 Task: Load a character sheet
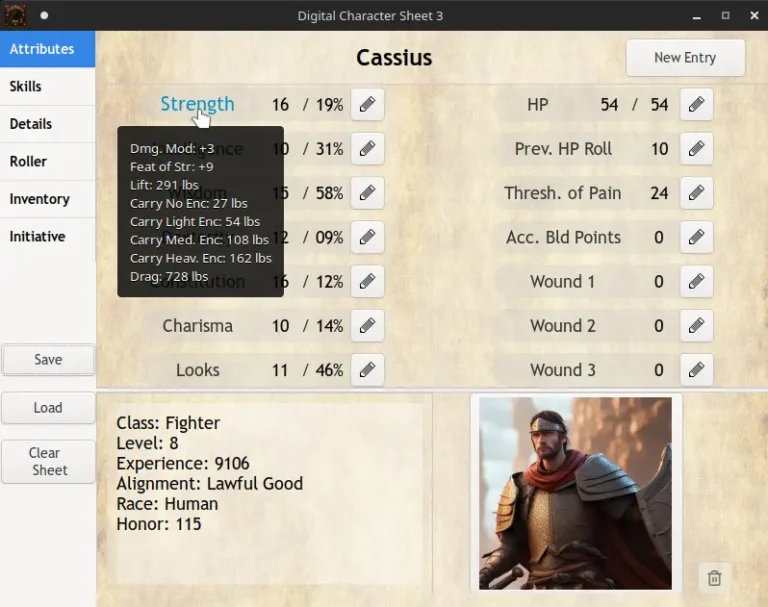coord(48,408)
